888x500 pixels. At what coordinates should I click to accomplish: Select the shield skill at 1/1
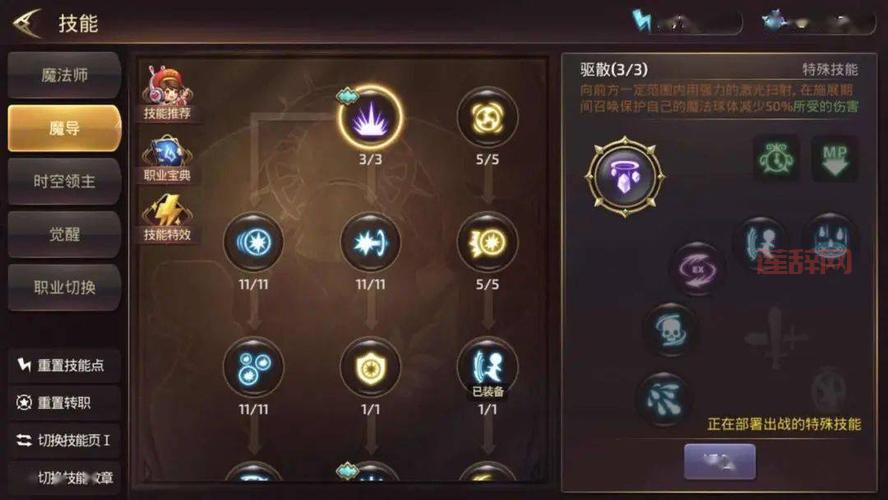click(370, 368)
